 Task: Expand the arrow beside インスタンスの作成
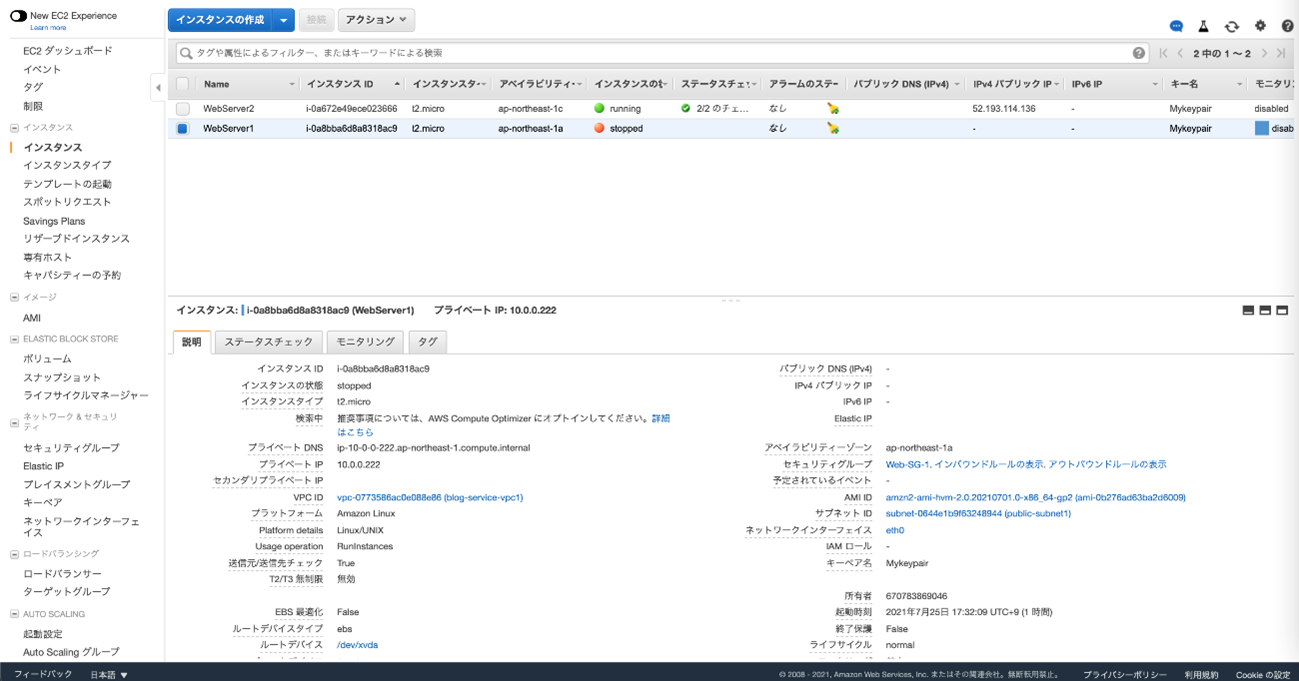284,20
